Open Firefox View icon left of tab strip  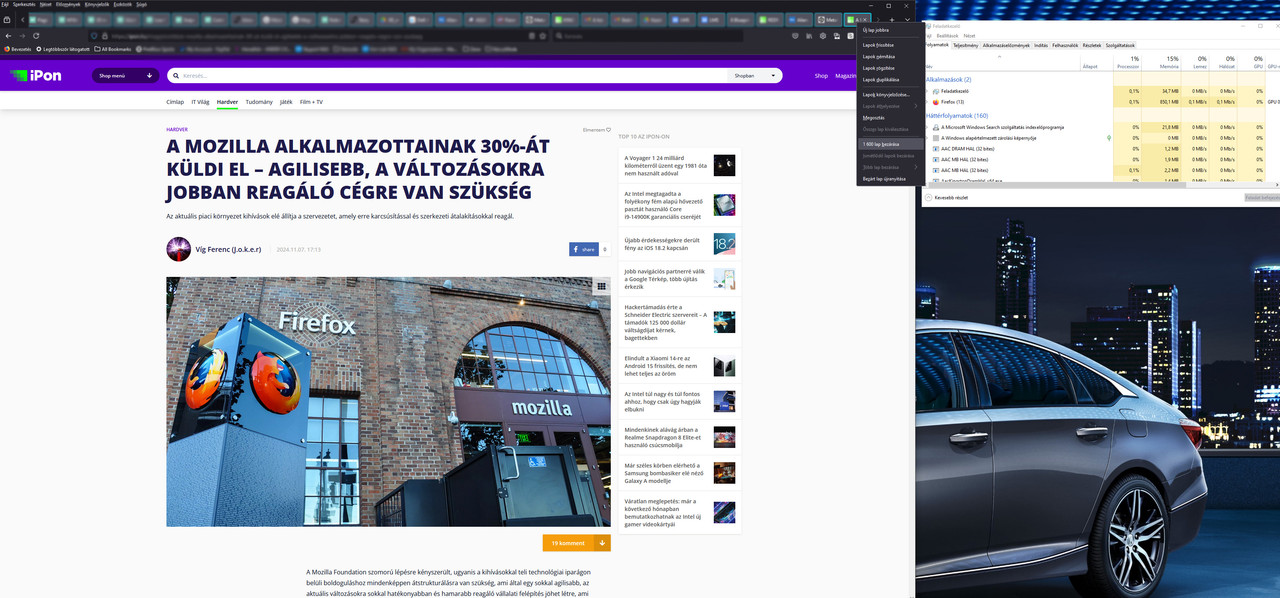[8, 20]
